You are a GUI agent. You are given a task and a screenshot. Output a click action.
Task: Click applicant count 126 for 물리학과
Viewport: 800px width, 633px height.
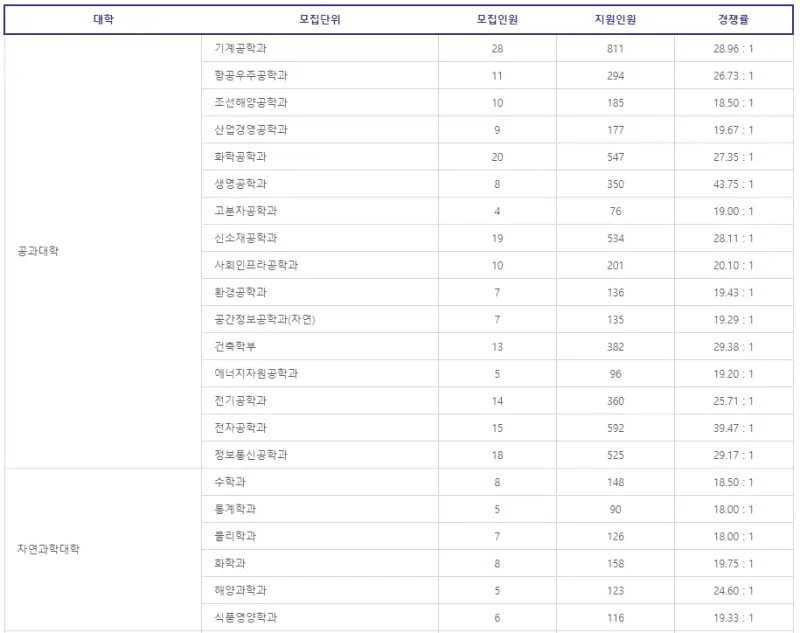pos(615,537)
